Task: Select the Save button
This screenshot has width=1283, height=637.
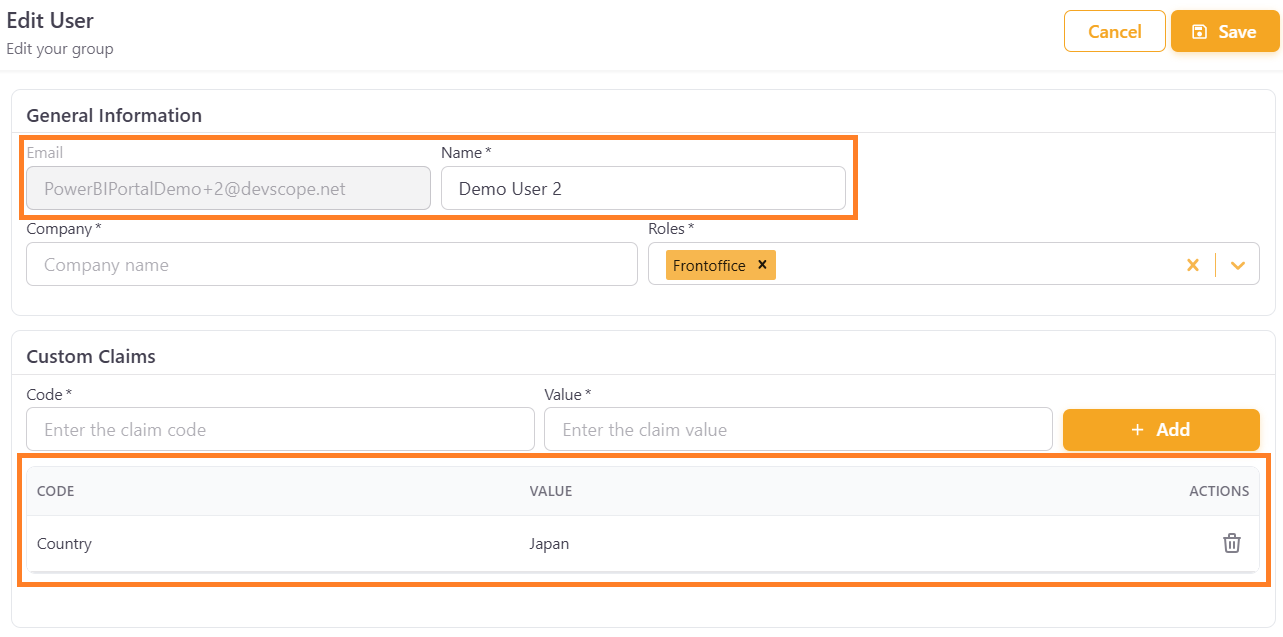Action: pos(1224,31)
